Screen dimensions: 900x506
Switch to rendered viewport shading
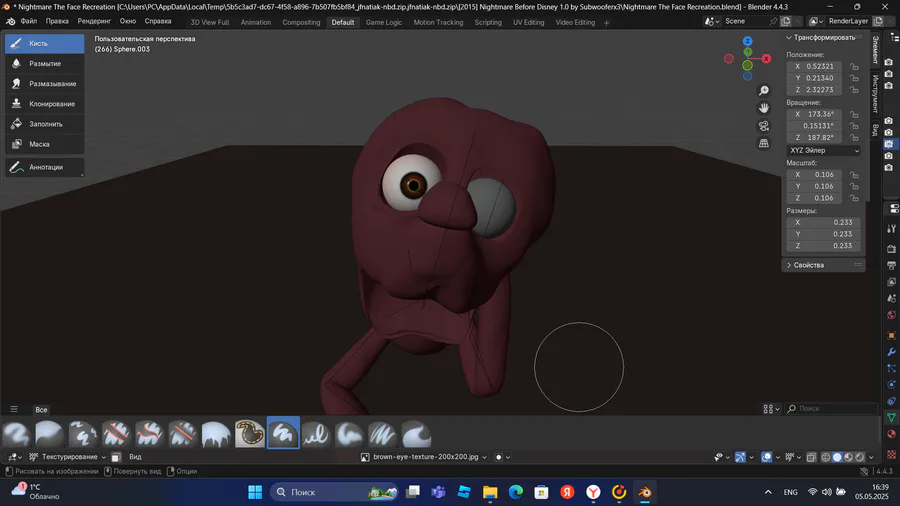(860, 457)
